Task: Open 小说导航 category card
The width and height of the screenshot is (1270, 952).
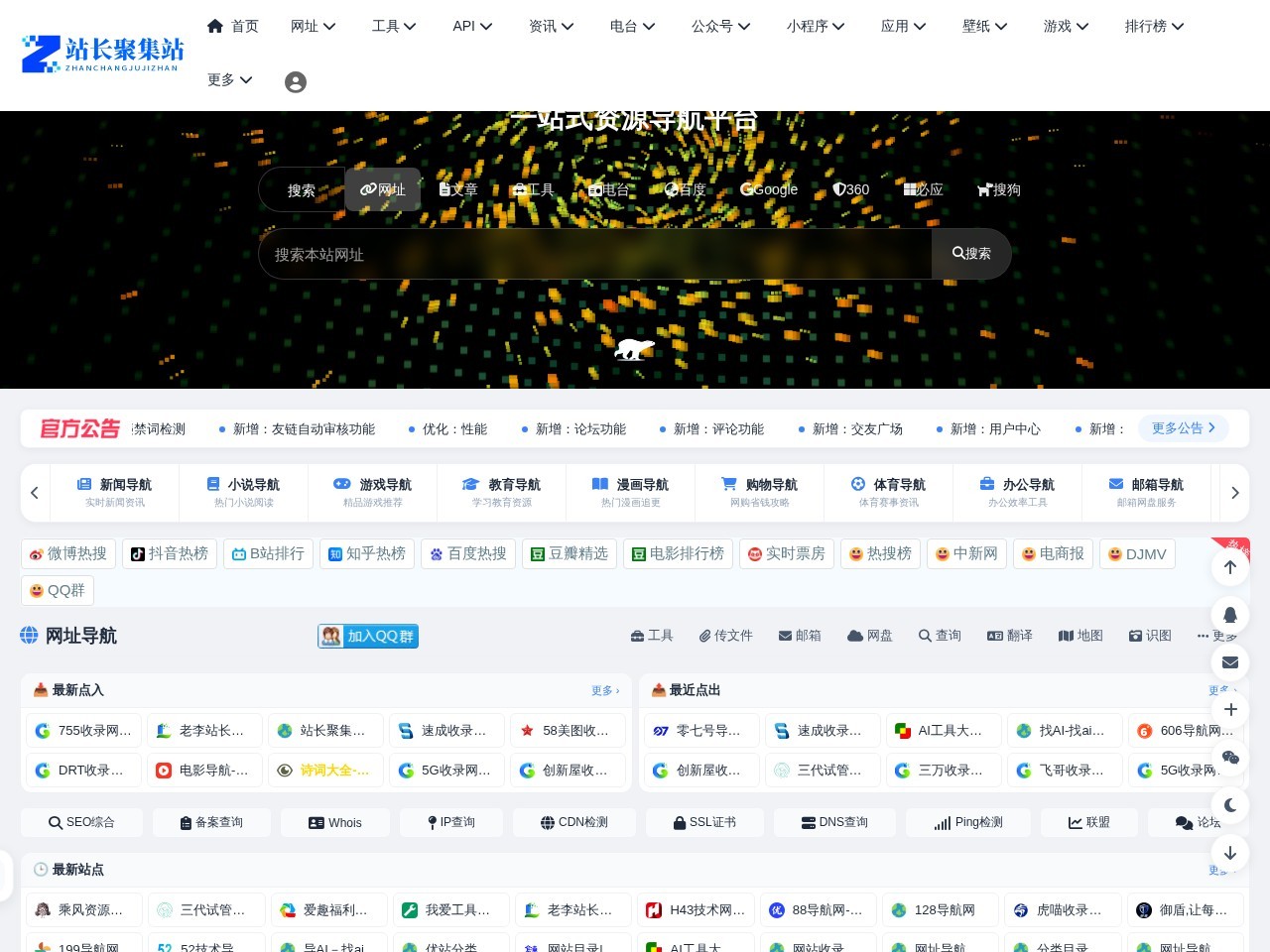Action: click(x=244, y=492)
